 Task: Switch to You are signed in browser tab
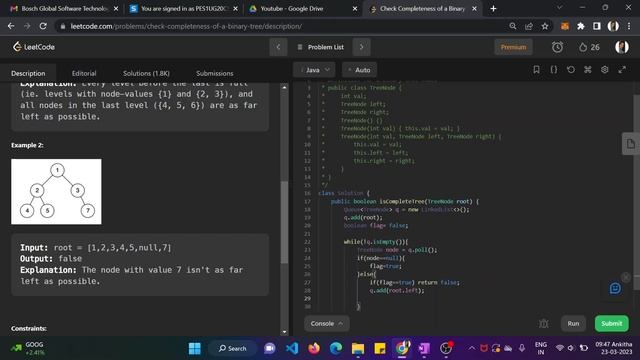pyautogui.click(x=183, y=9)
